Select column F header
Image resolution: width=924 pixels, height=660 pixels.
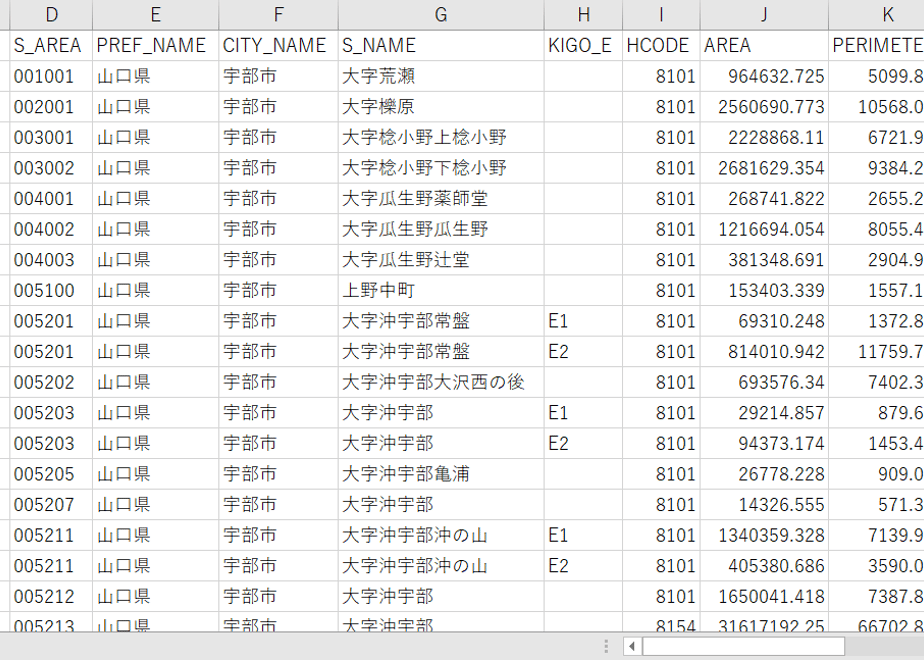279,15
